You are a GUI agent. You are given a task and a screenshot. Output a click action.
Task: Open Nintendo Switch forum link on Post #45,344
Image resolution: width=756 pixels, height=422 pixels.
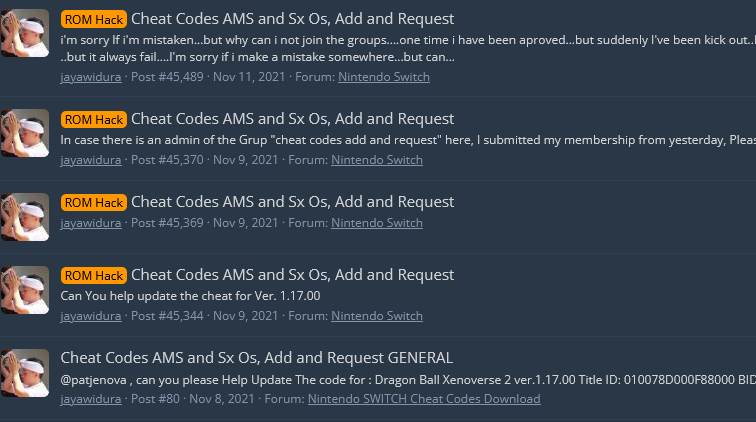point(377,316)
